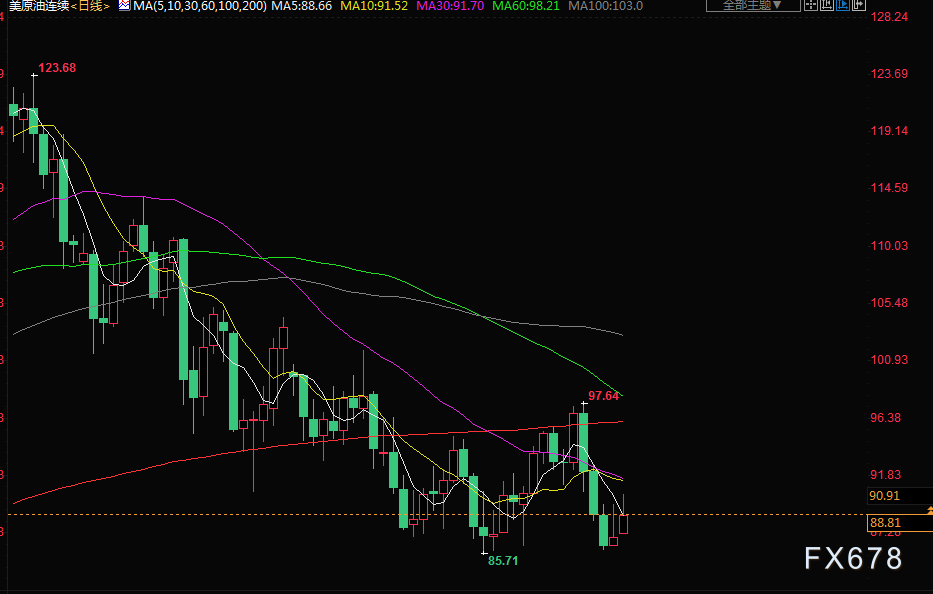Click the MA5:88.66 indicator value

[302, 6]
